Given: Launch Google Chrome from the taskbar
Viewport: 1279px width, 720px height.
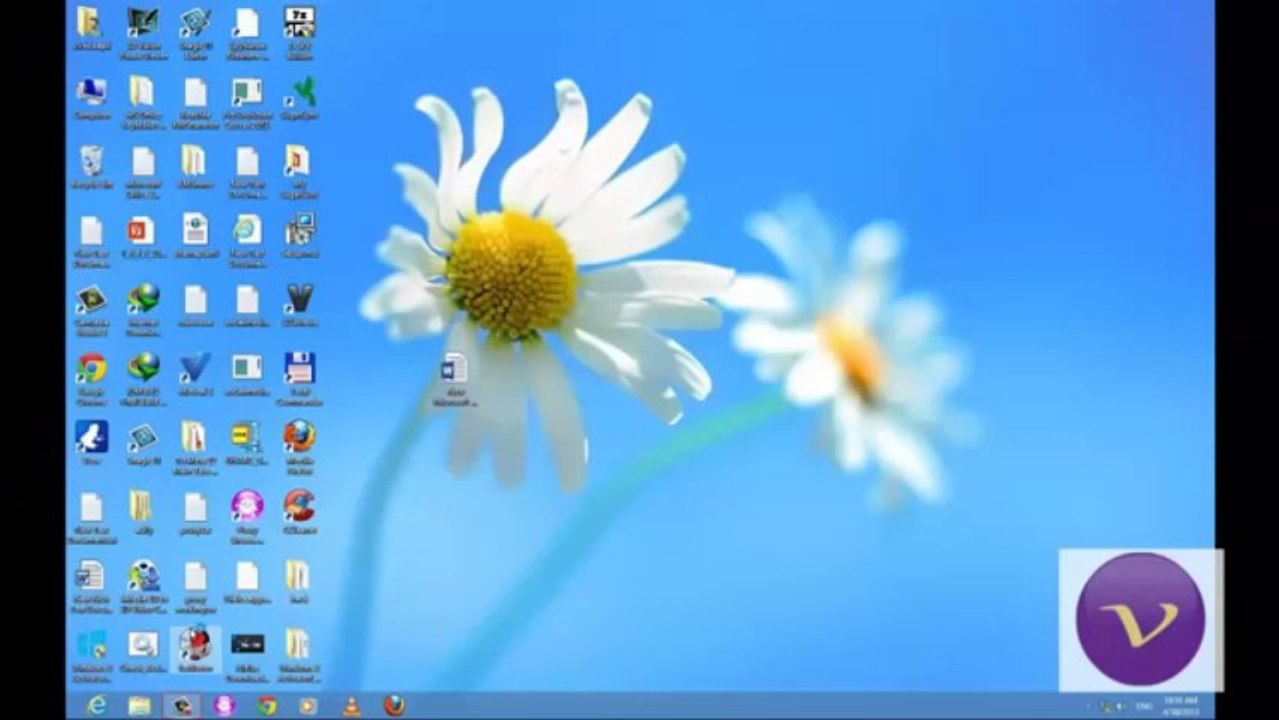Looking at the screenshot, I should [x=266, y=706].
